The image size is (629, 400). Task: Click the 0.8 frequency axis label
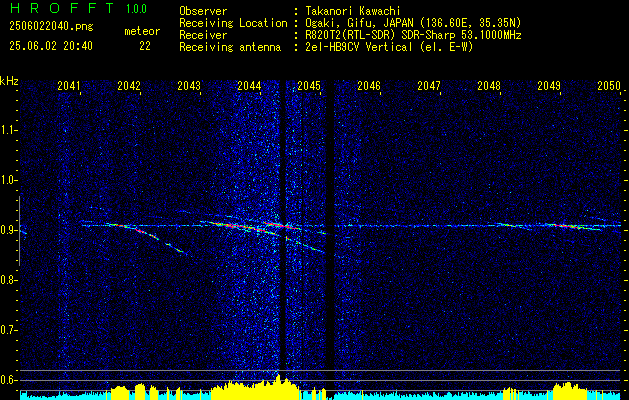[8, 280]
